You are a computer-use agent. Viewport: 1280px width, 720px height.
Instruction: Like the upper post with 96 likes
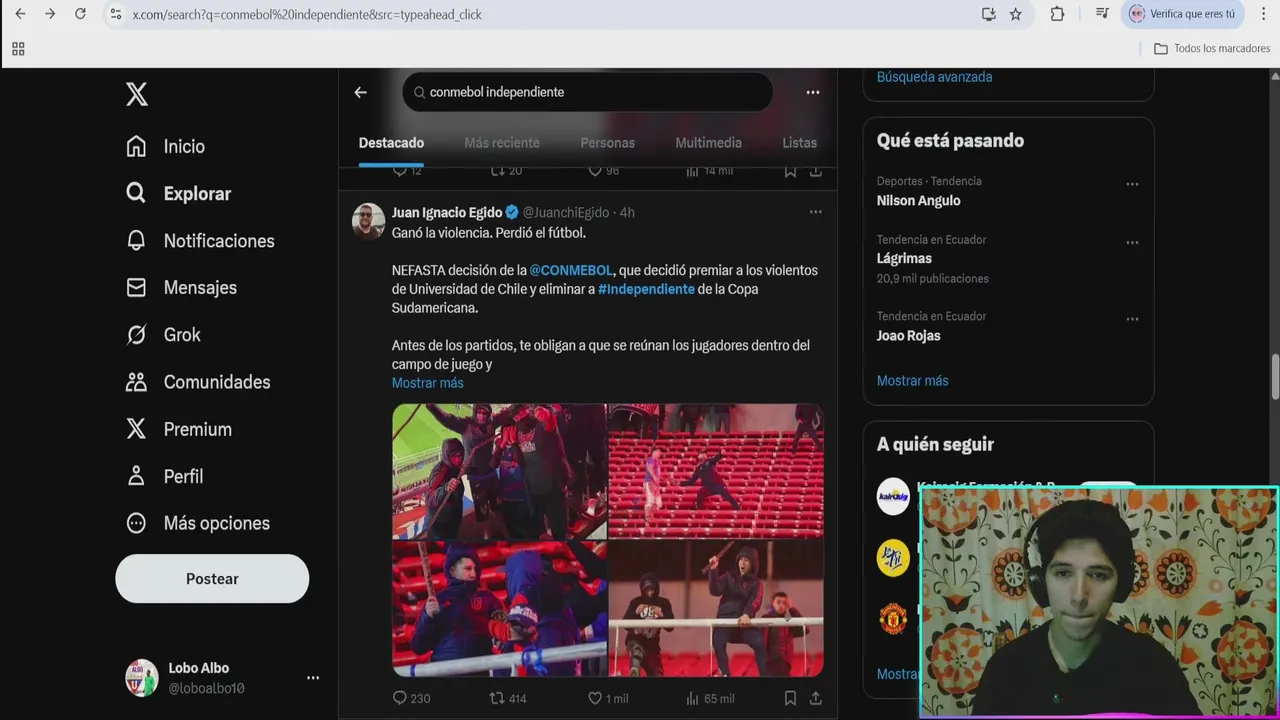pyautogui.click(x=604, y=171)
